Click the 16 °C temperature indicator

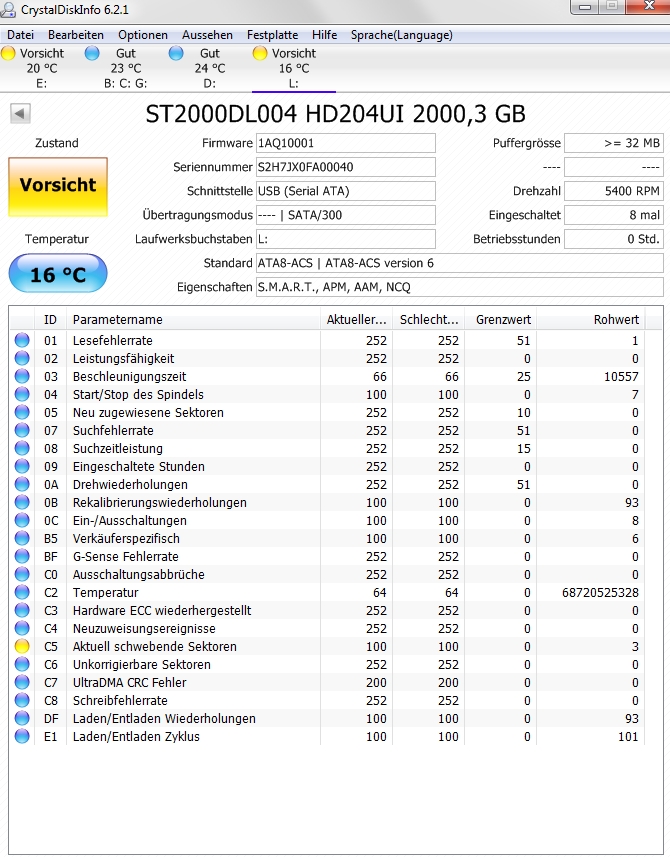58,273
